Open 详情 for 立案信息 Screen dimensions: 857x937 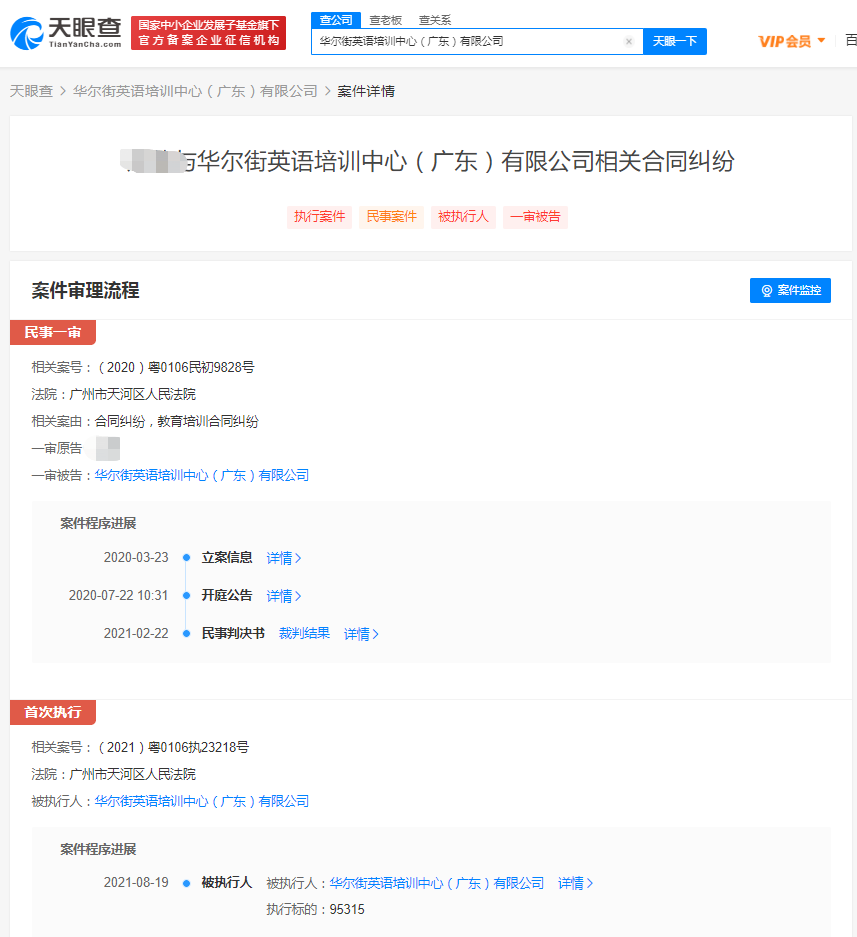[284, 558]
